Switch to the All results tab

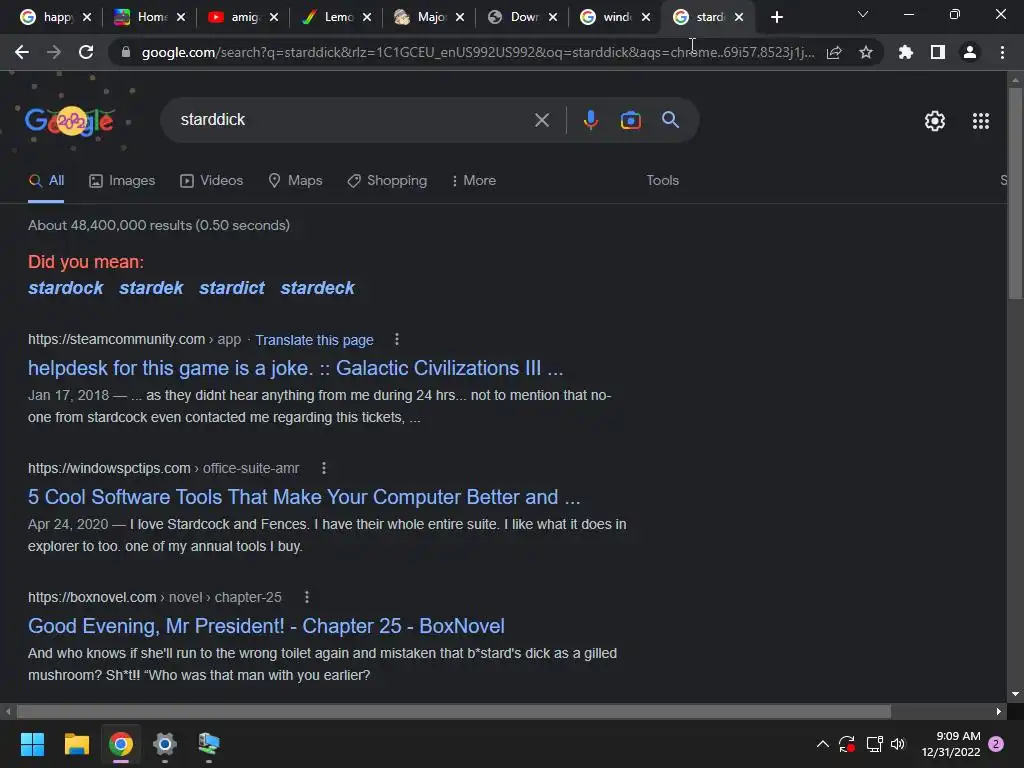point(46,180)
